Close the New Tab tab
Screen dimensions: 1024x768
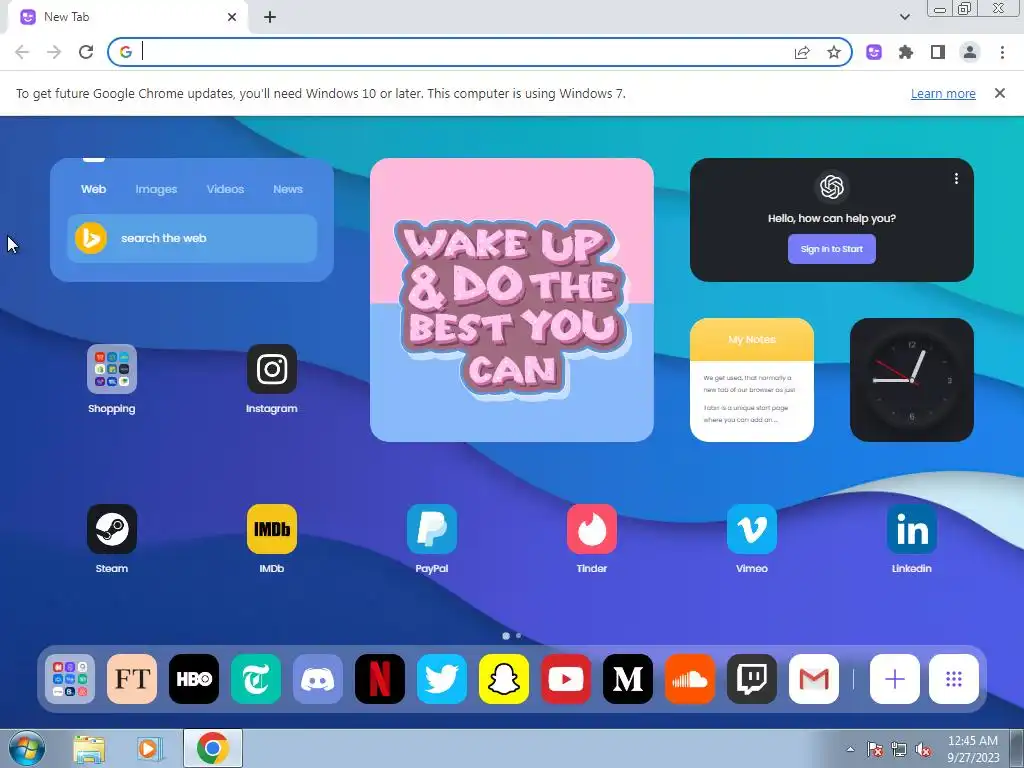[x=232, y=17]
